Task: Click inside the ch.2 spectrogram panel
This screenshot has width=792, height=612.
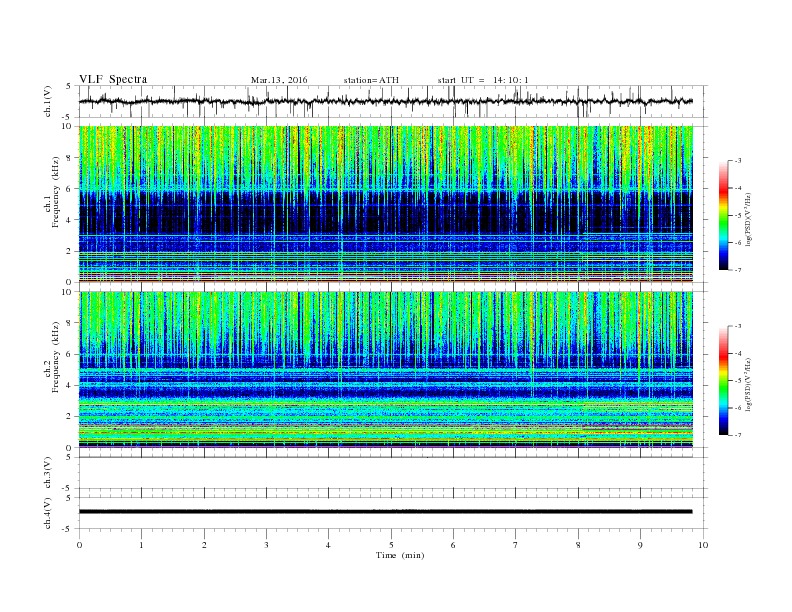Action: tap(386, 370)
